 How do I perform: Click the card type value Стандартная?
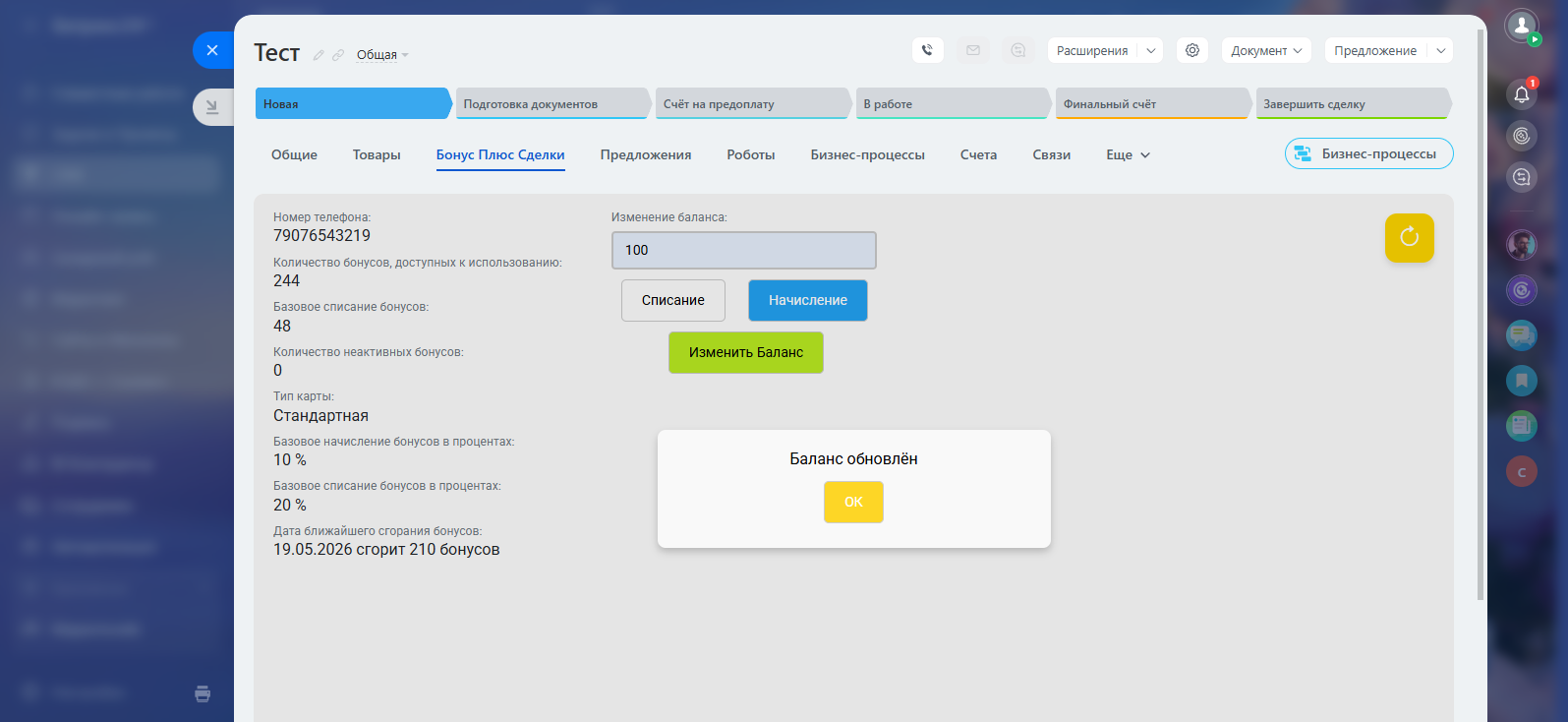pyautogui.click(x=320, y=415)
